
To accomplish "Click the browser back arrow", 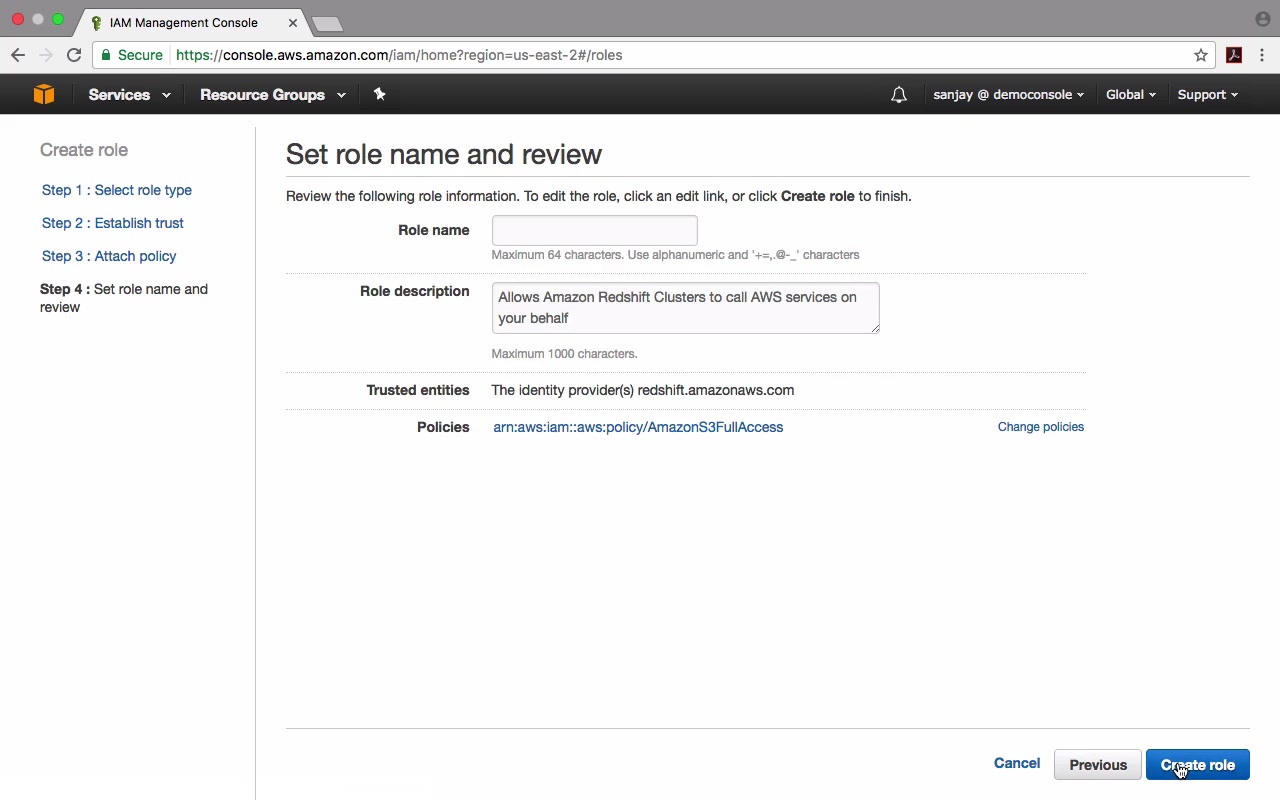I will click(x=18, y=55).
